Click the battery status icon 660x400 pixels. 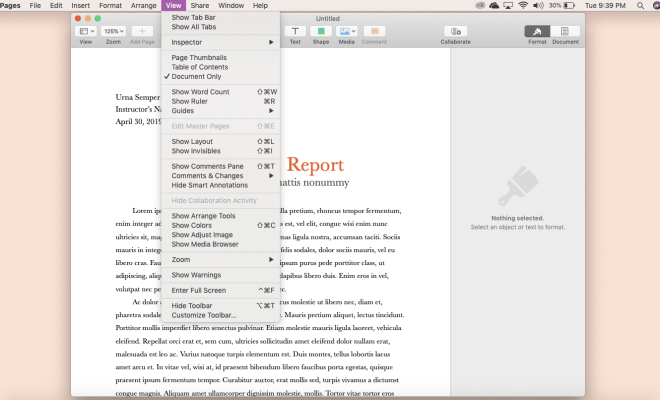pos(569,5)
